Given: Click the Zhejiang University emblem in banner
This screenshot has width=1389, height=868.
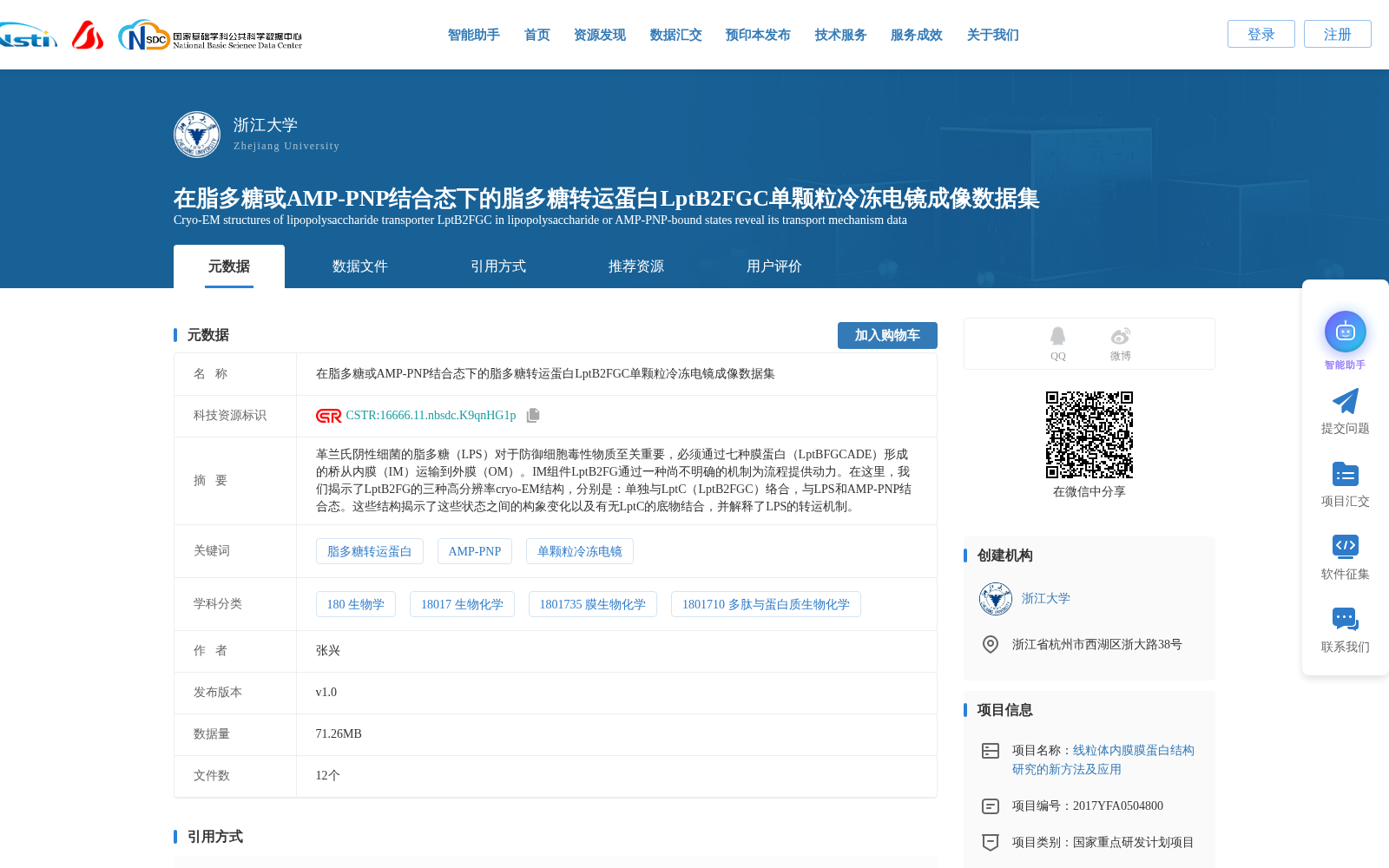Looking at the screenshot, I should coord(197,135).
